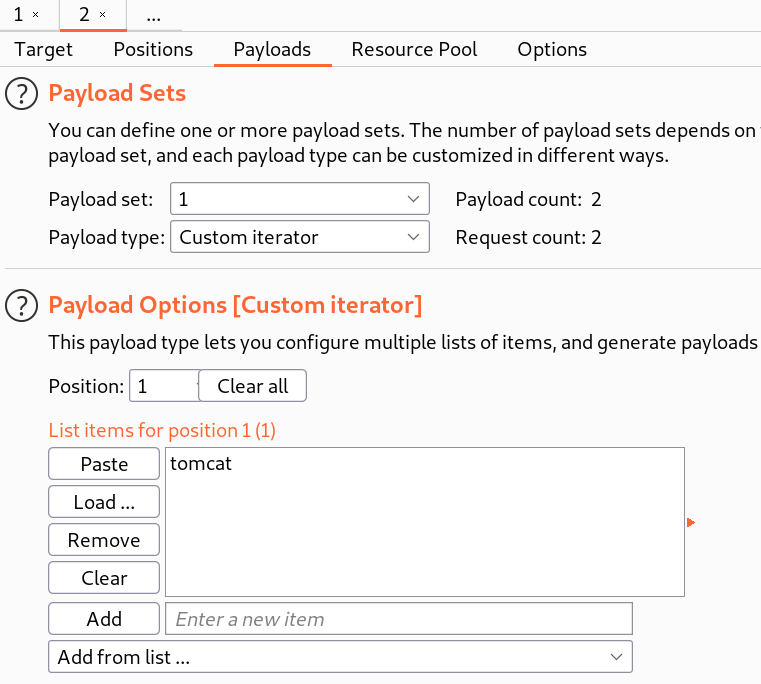The image size is (761, 684).
Task: Close Intruder attack tab 2
Action: point(102,16)
